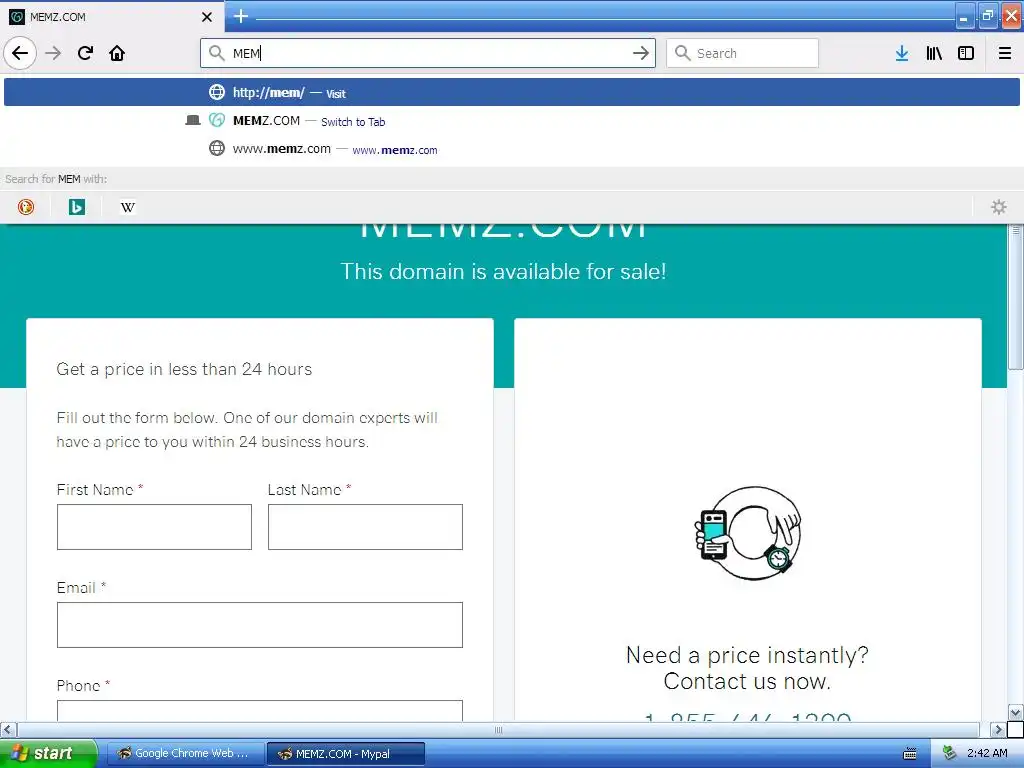The image size is (1024, 768).
Task: Click into the address bar text field
Action: coord(428,53)
